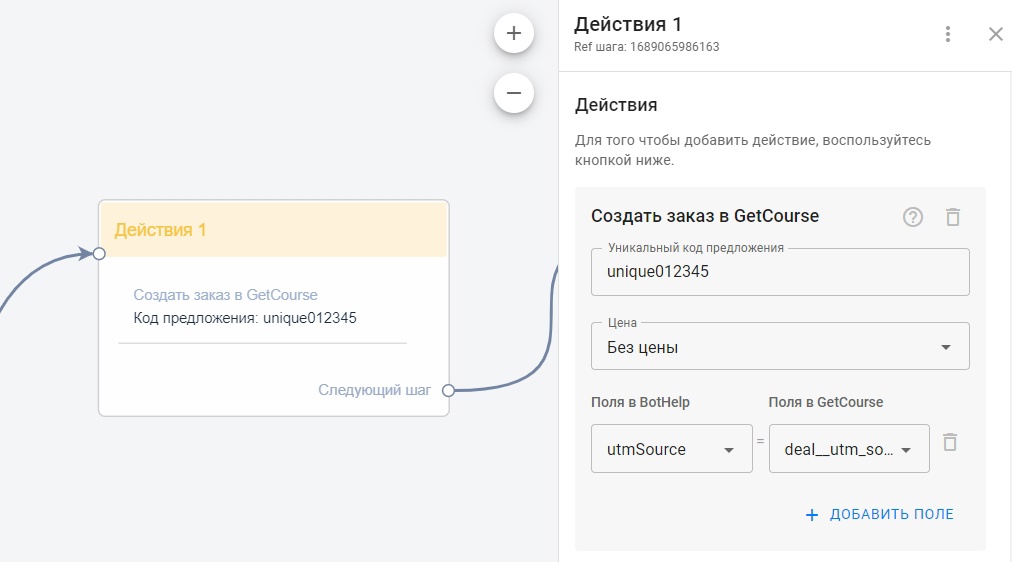The width and height of the screenshot is (1012, 562).
Task: Click the plus icon beside ДОБАВИТЬ ПОЛЕ
Action: [x=812, y=514]
